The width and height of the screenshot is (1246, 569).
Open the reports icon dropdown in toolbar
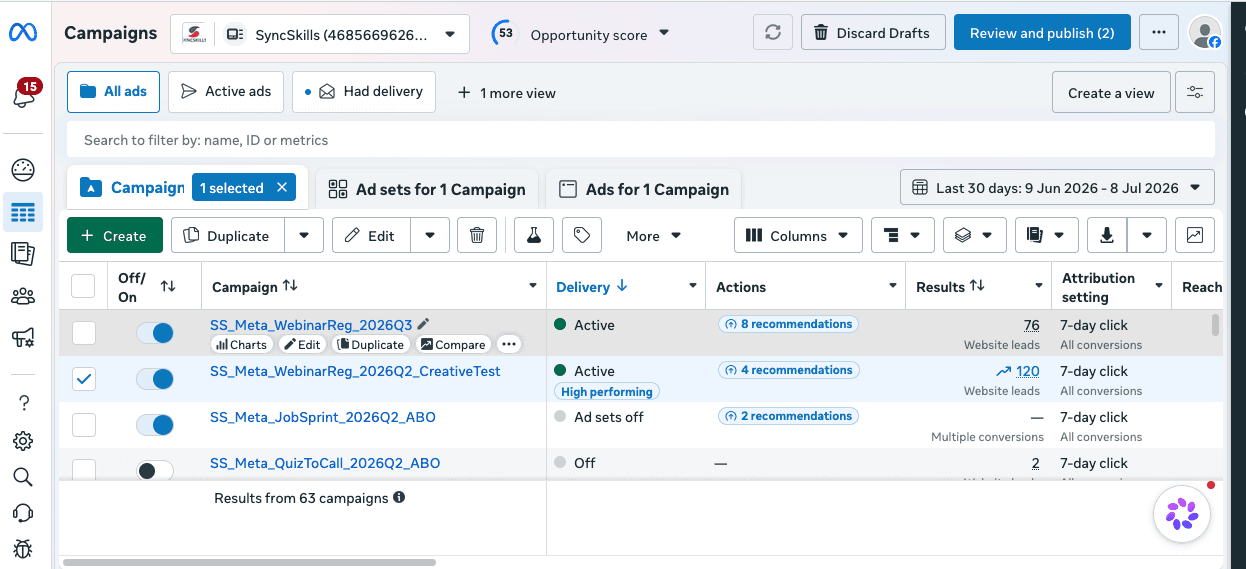1047,236
